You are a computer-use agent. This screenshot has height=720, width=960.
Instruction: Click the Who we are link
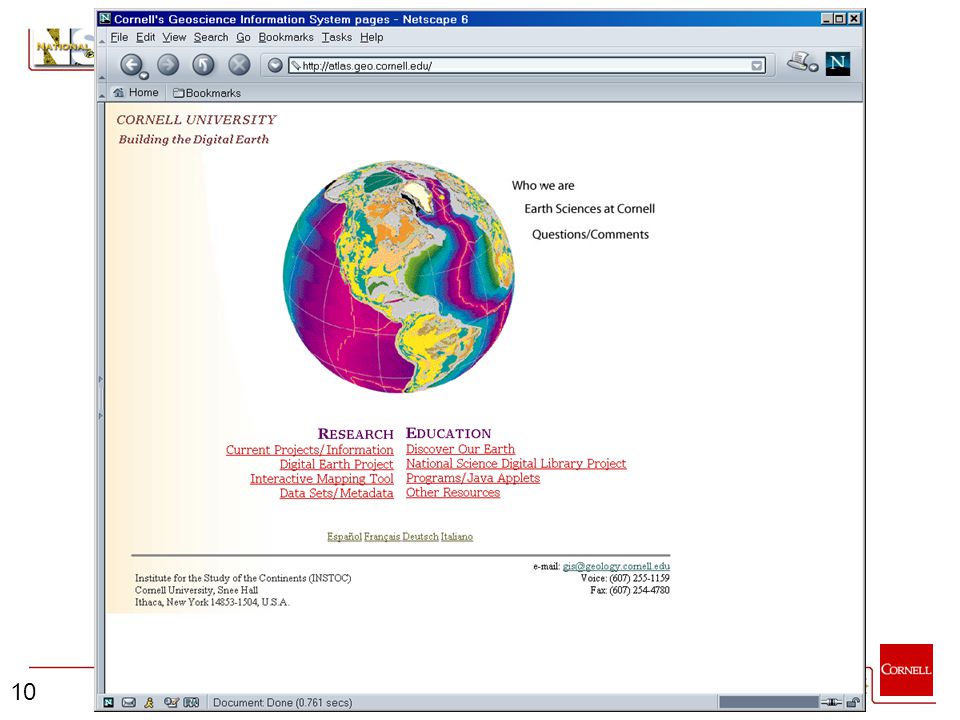tap(543, 186)
